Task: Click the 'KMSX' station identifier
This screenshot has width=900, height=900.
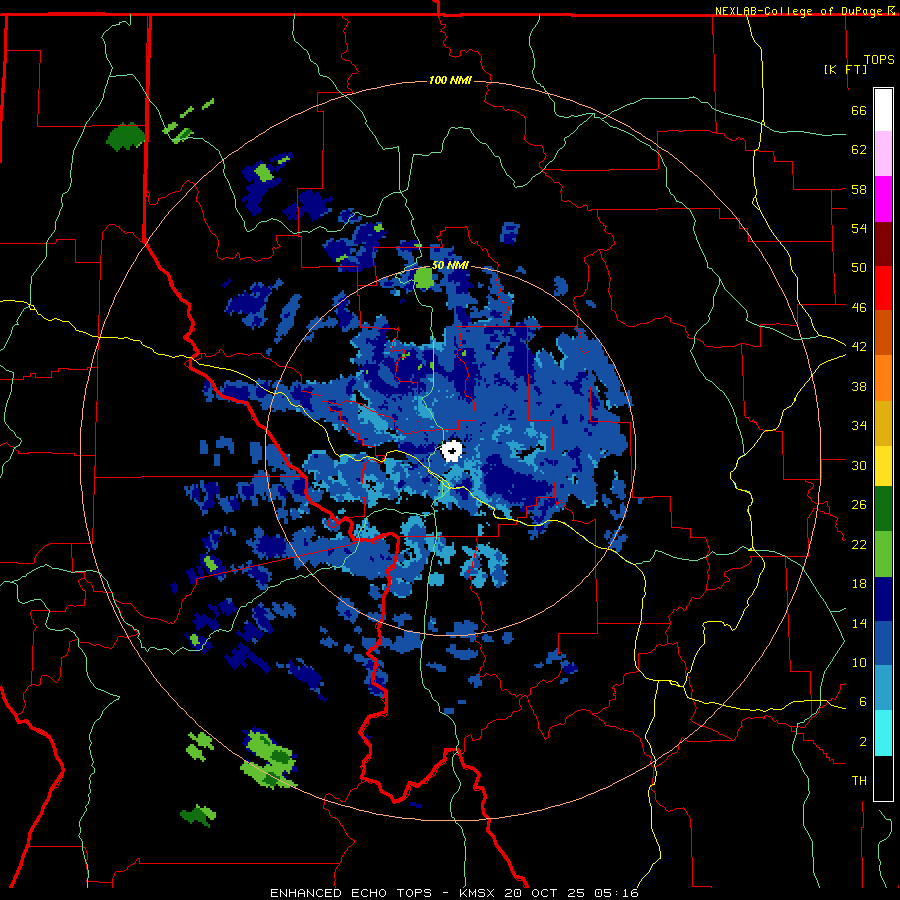Action: (476, 893)
